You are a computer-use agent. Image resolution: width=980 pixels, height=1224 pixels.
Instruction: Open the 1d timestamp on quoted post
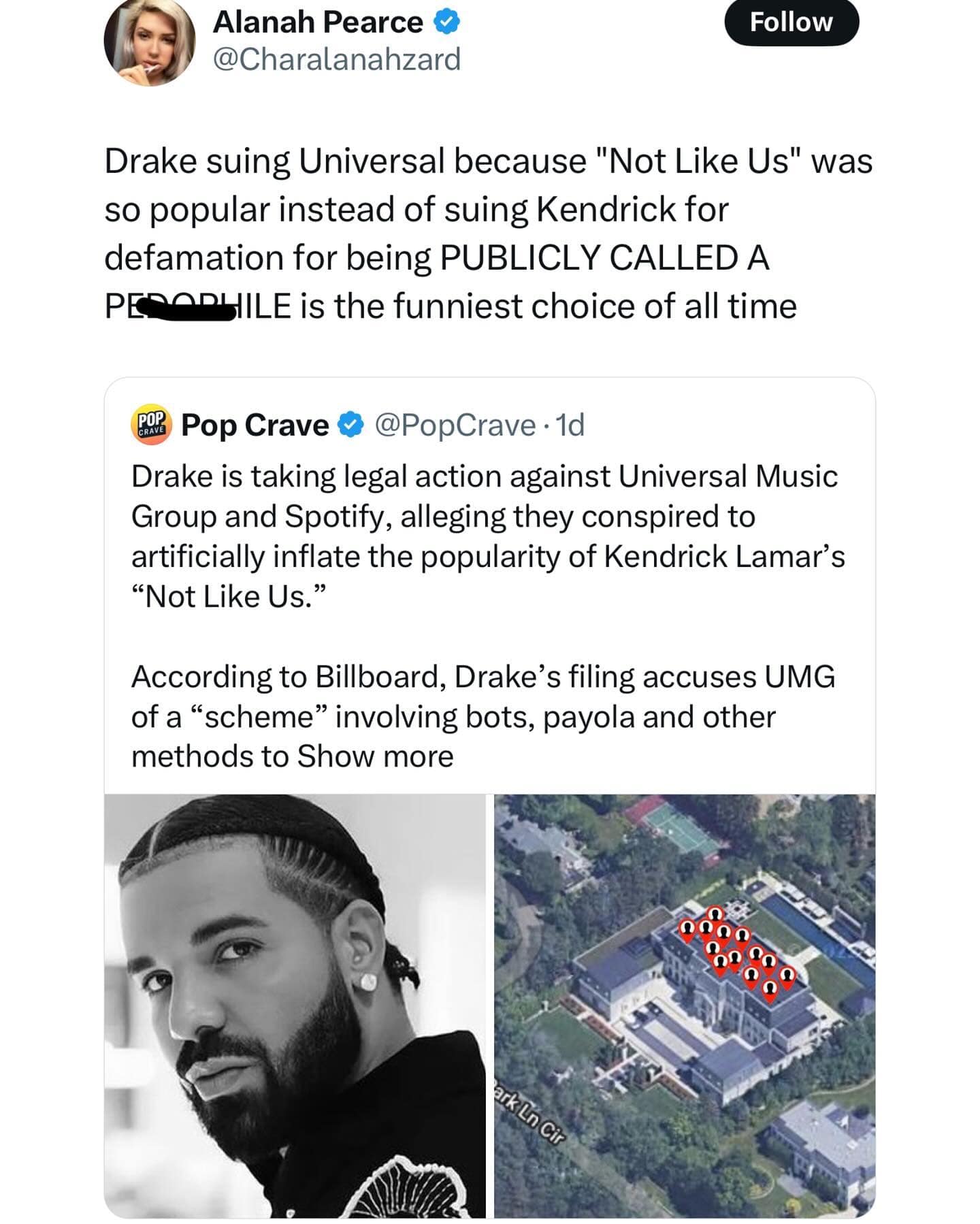(570, 425)
